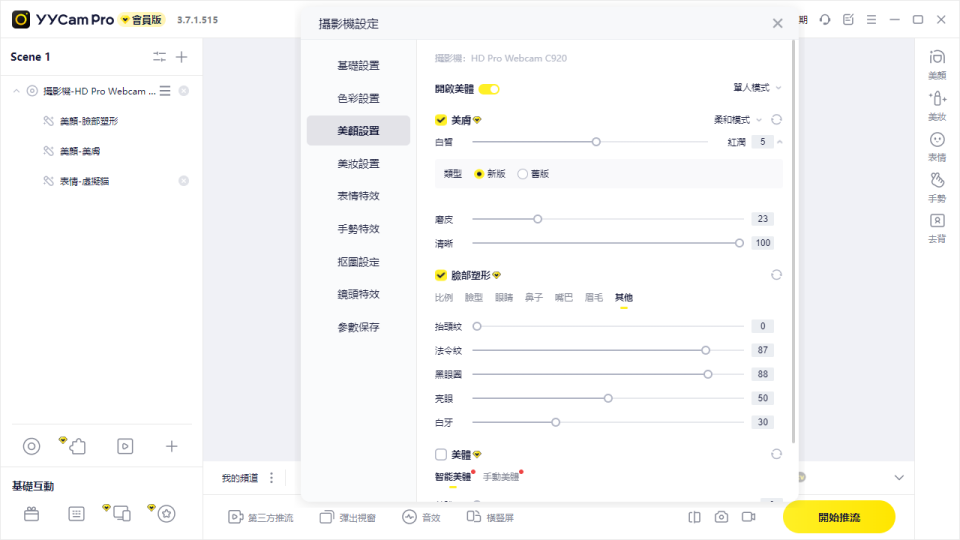Click the screenshot camera icon

click(721, 517)
